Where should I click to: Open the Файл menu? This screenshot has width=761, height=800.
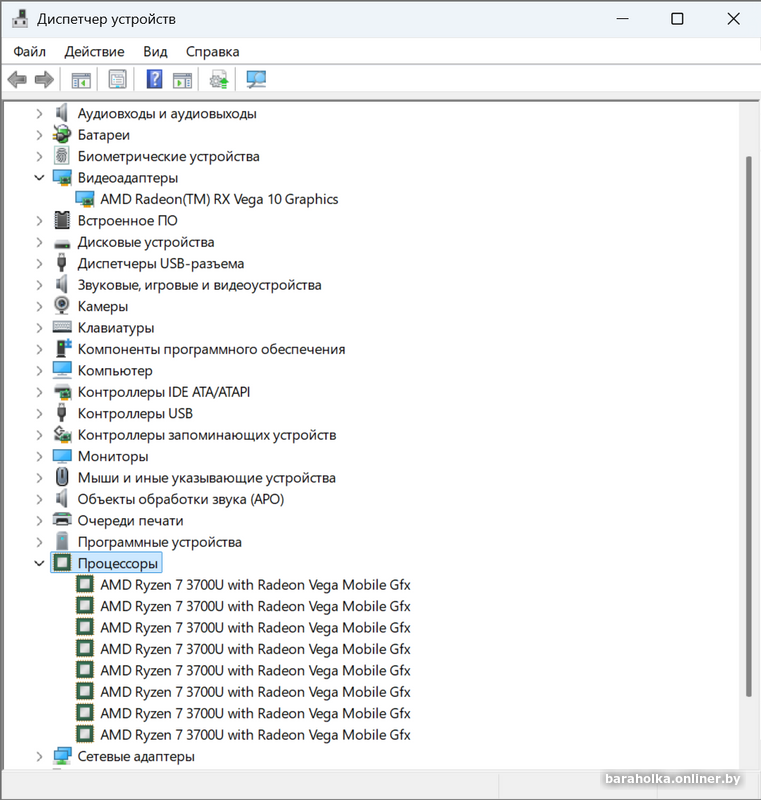click(x=30, y=52)
